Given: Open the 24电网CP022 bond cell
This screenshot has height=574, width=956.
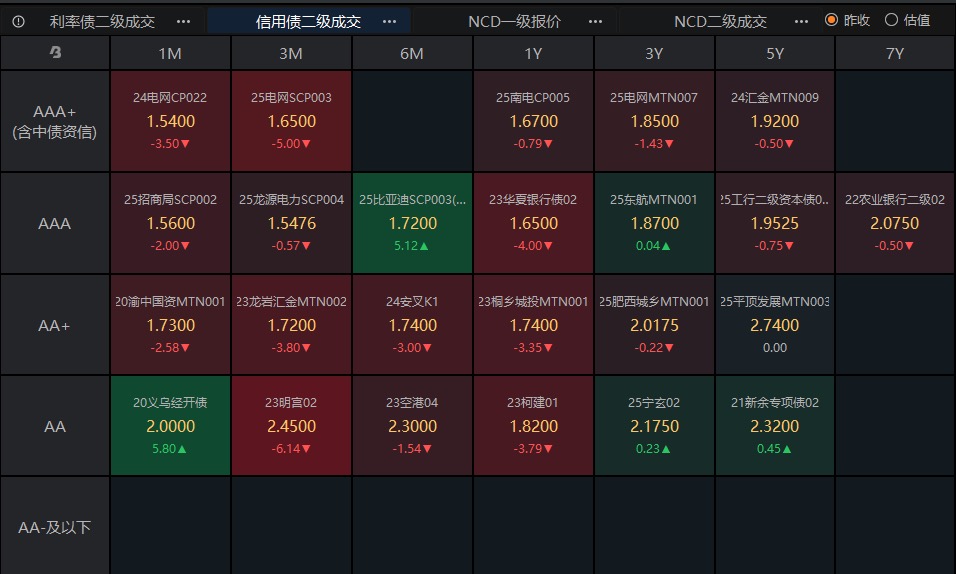Looking at the screenshot, I should pos(170,121).
